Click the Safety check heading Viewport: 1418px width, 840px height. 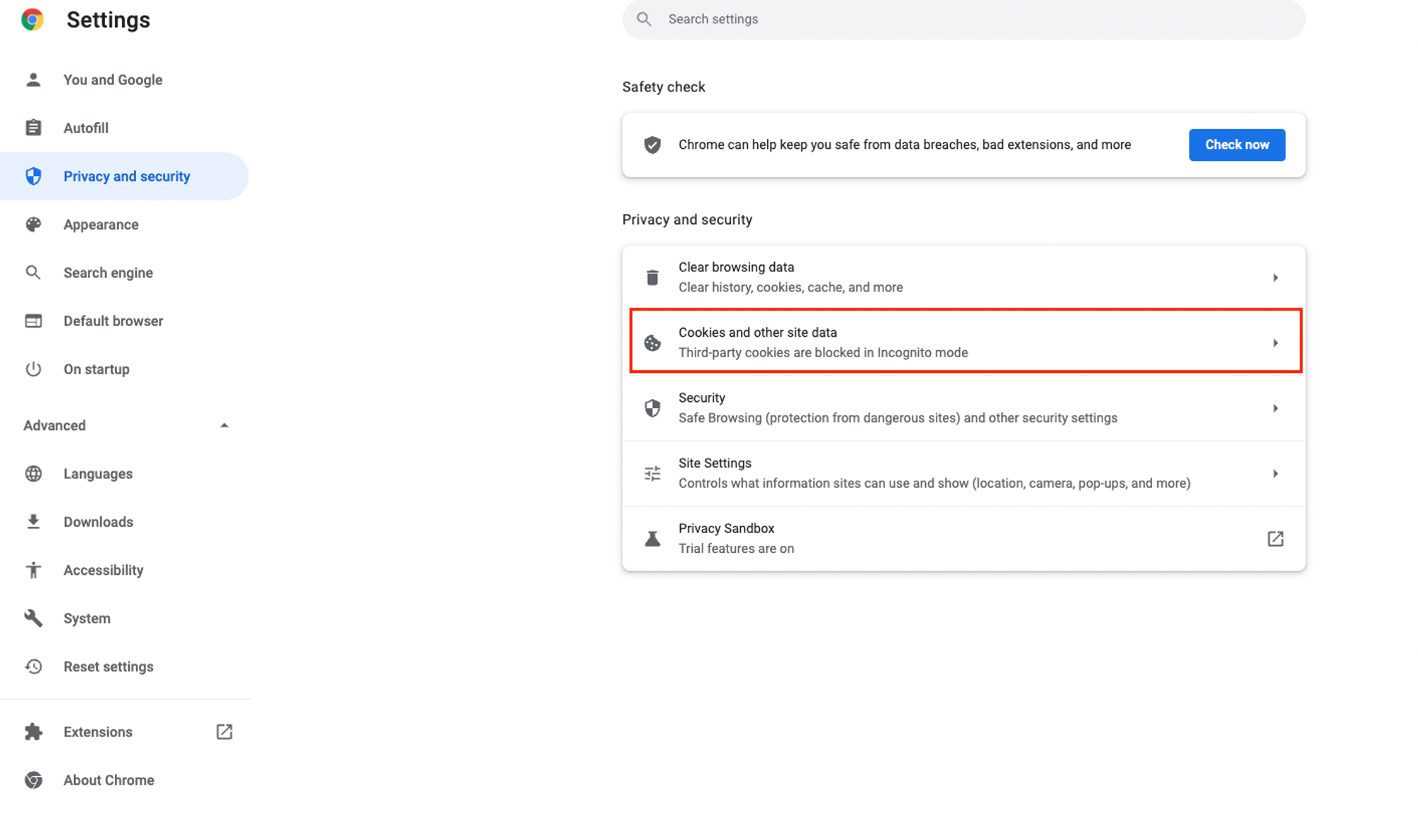[664, 86]
